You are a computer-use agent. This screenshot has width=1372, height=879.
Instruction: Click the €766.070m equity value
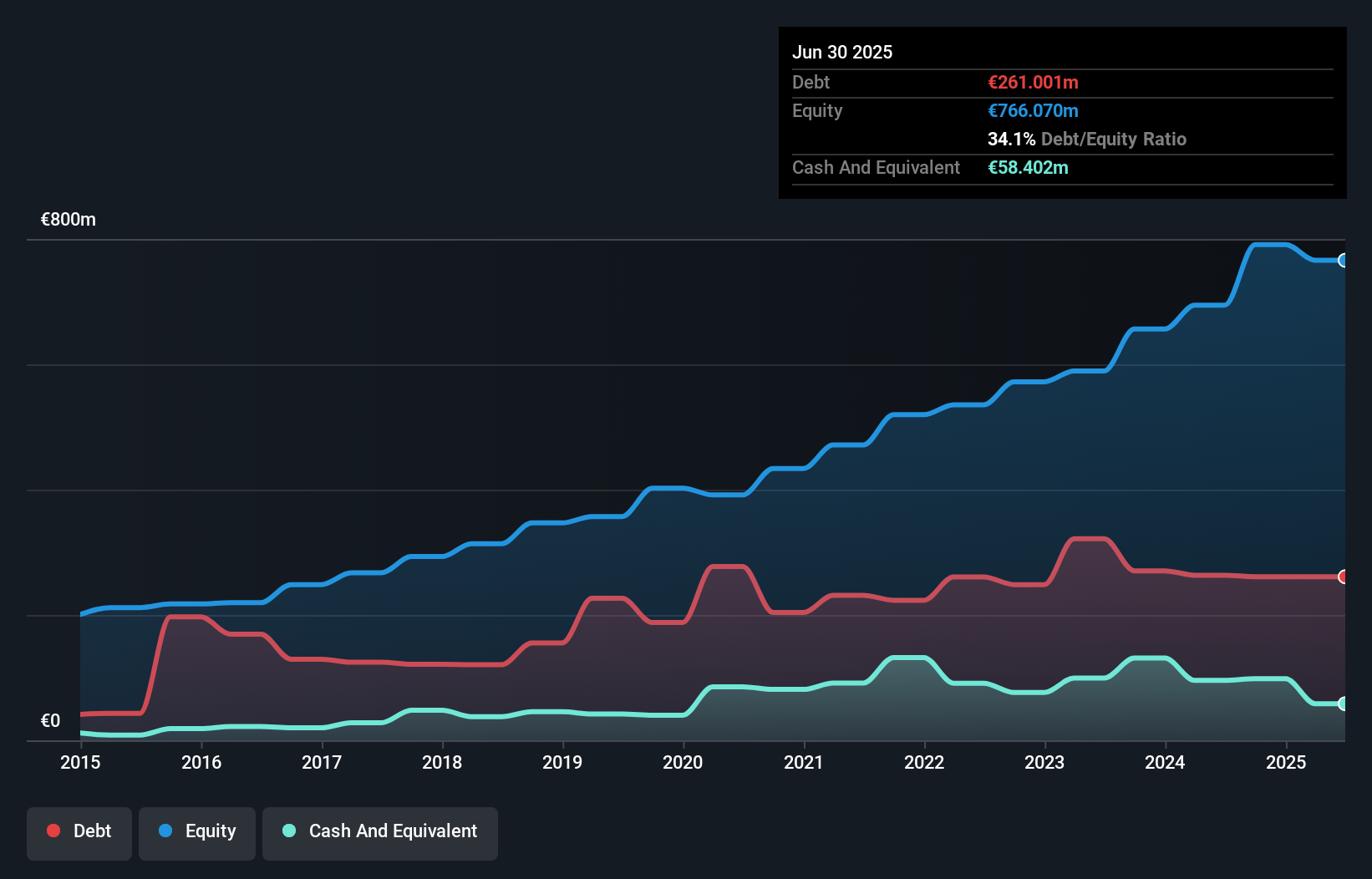(x=1033, y=110)
